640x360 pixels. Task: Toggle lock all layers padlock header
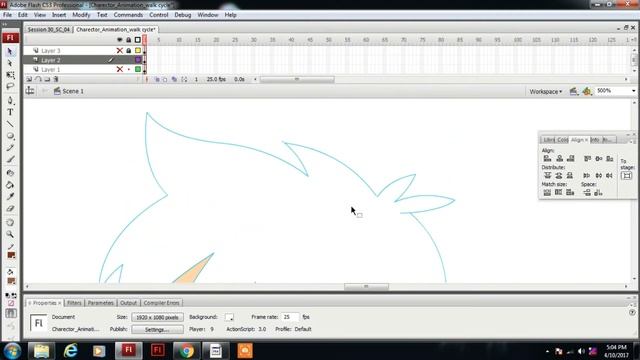click(129, 40)
